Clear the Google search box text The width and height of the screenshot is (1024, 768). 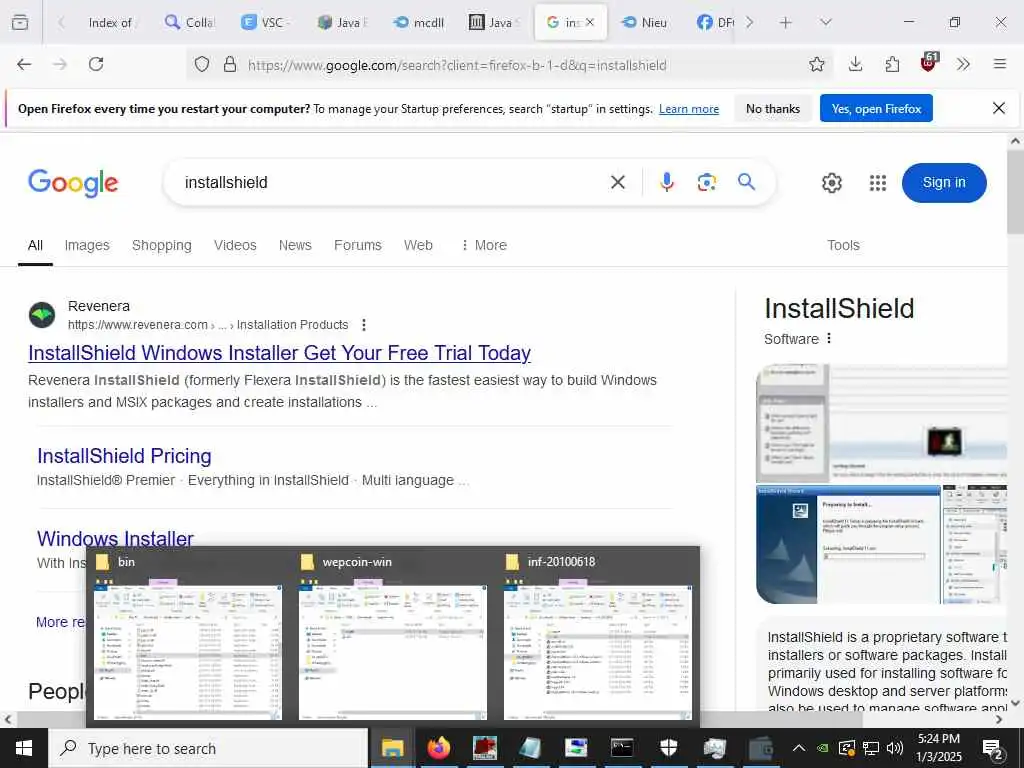pos(617,182)
